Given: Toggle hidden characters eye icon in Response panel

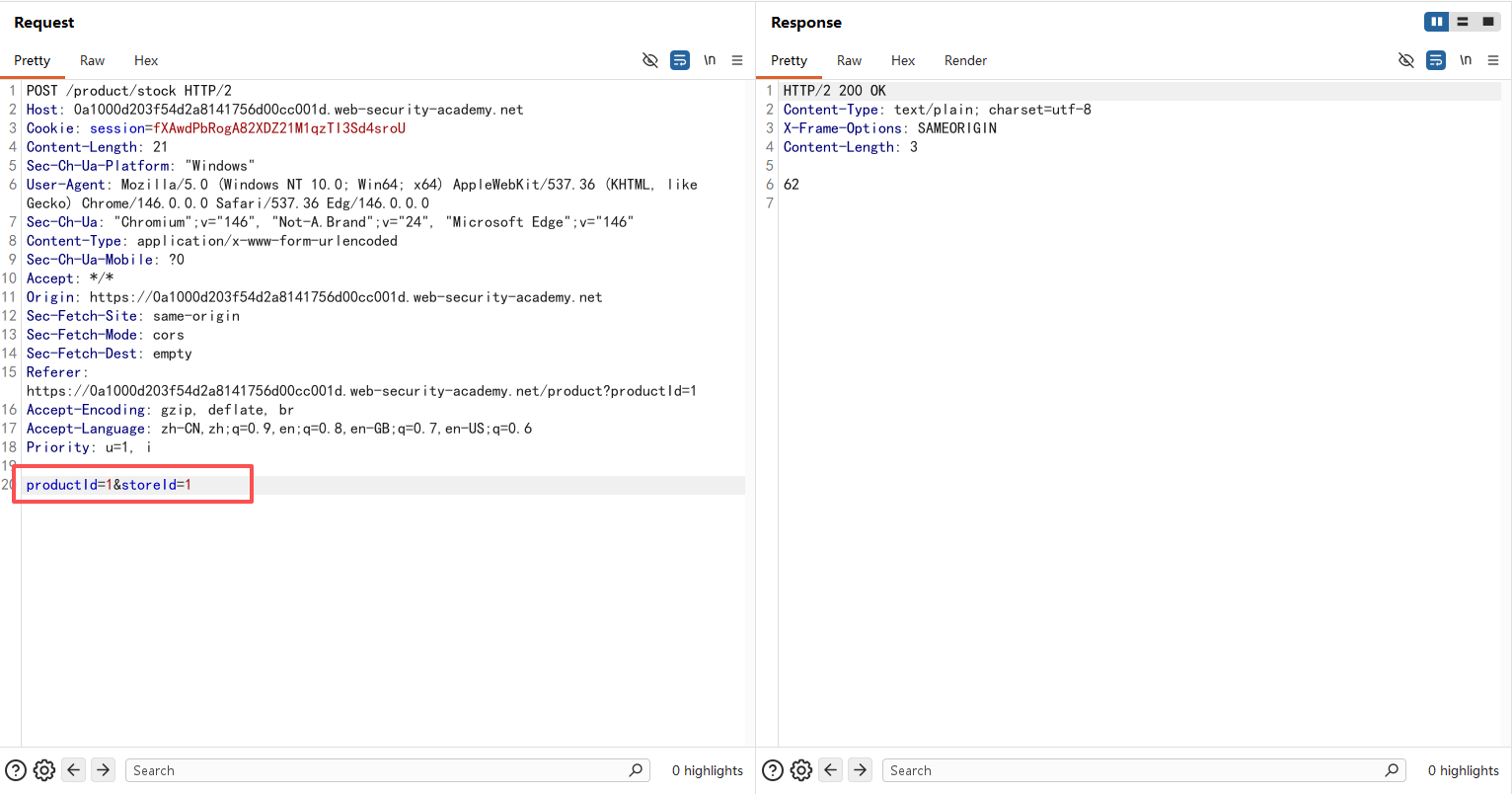Looking at the screenshot, I should click(x=1406, y=60).
